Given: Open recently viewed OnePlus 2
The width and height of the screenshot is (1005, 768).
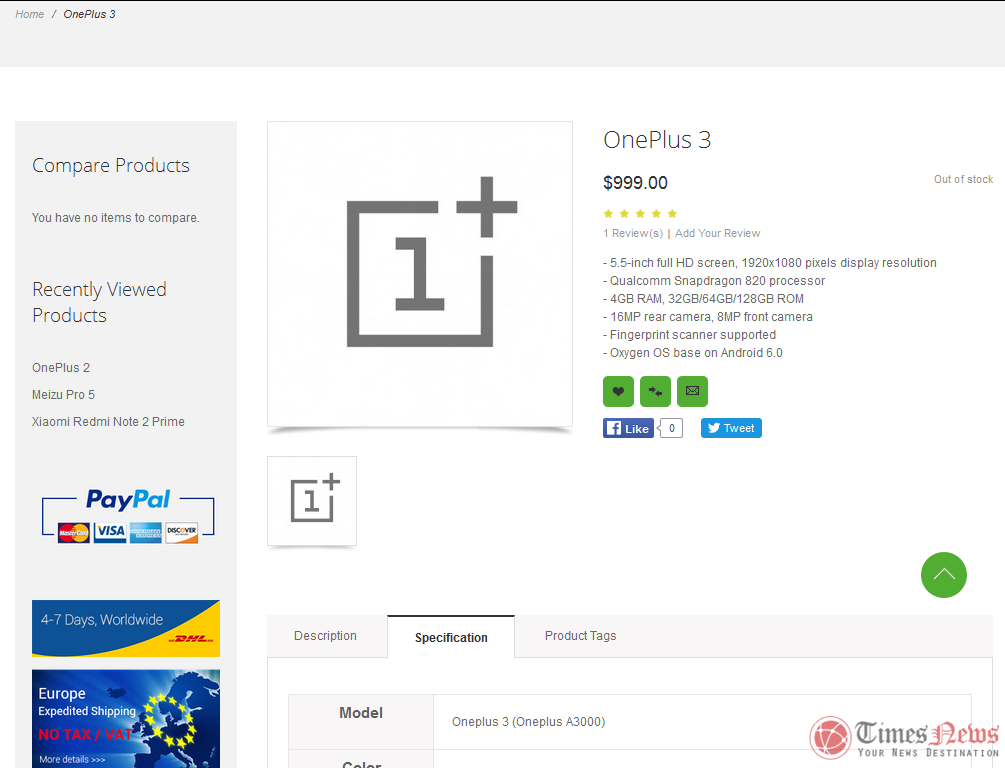Looking at the screenshot, I should click(61, 368).
